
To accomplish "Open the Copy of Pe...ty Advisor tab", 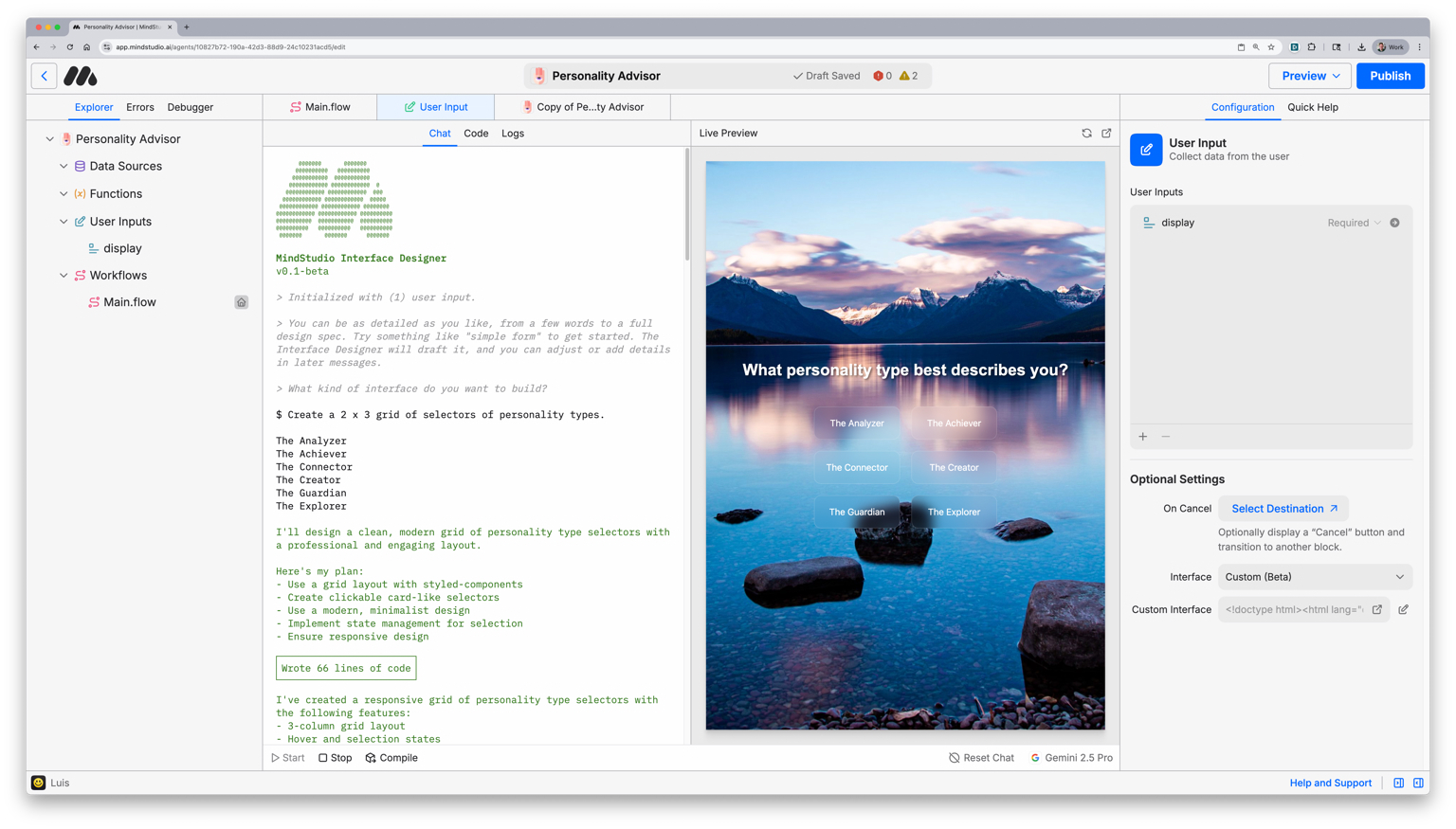I will click(583, 107).
